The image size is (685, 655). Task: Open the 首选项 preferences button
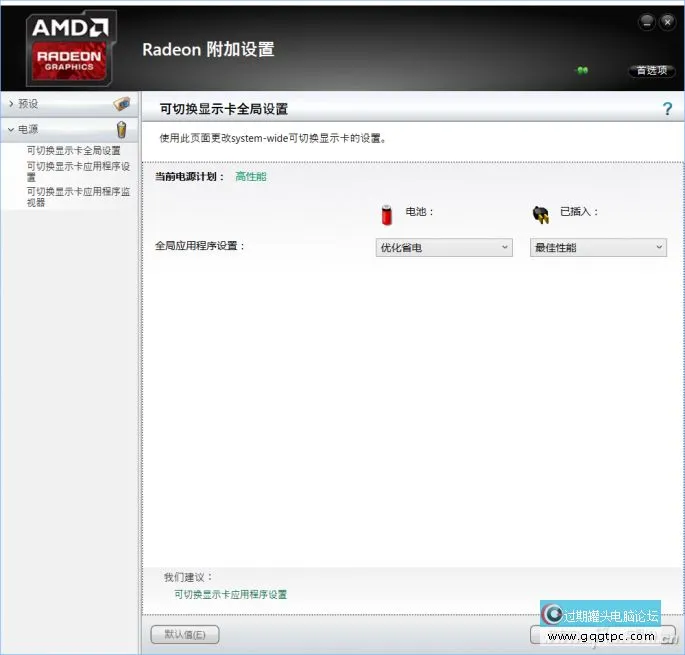coord(652,70)
